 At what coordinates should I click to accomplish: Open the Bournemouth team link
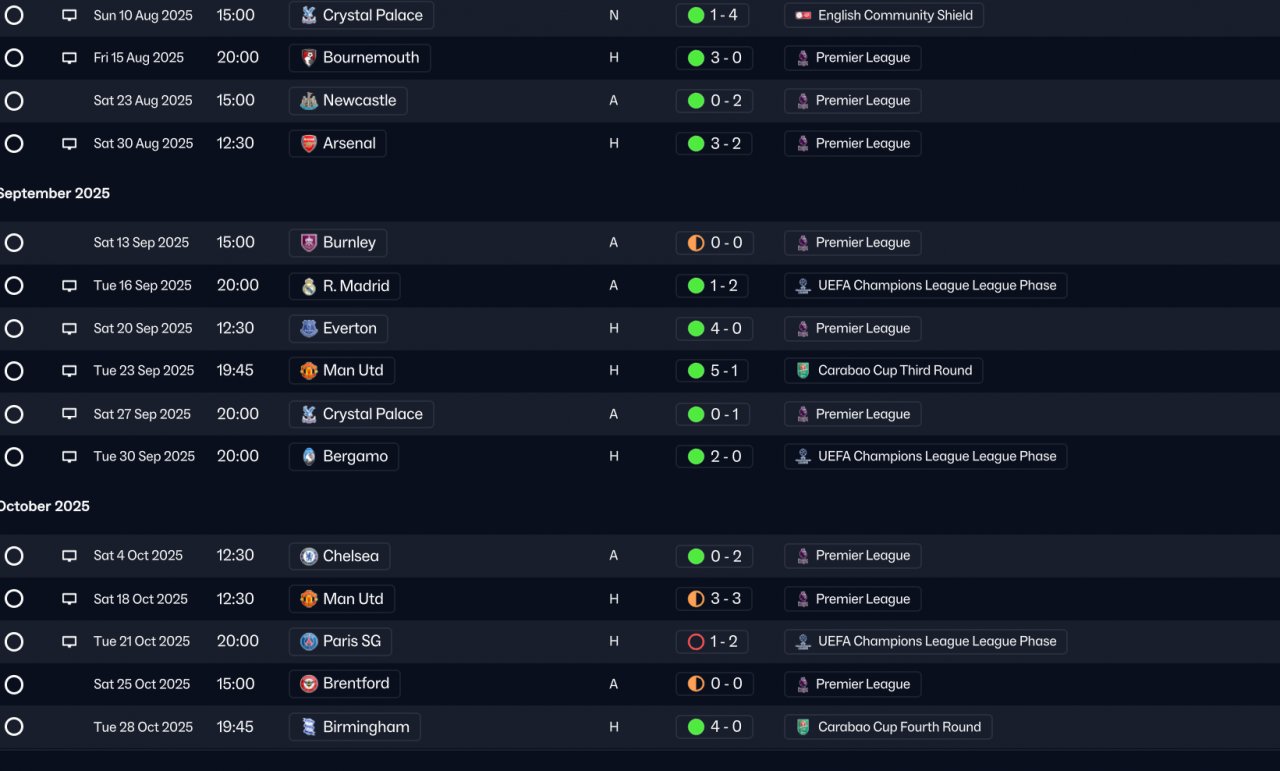click(360, 58)
